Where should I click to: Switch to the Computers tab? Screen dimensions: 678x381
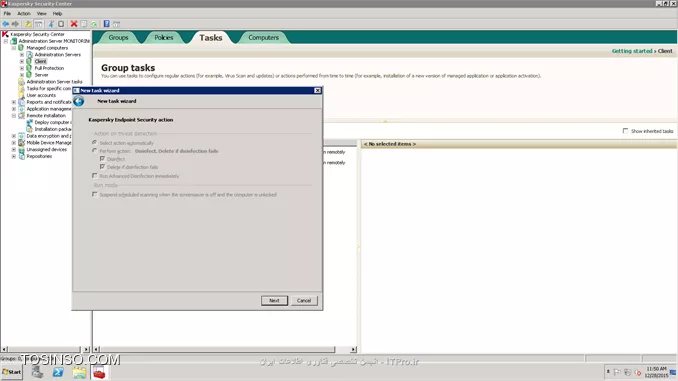click(x=263, y=38)
